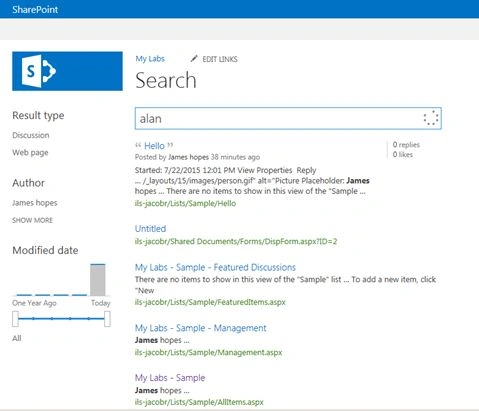Open the Hello discussion result
Image resolution: width=479 pixels, height=411 pixels.
click(154, 146)
